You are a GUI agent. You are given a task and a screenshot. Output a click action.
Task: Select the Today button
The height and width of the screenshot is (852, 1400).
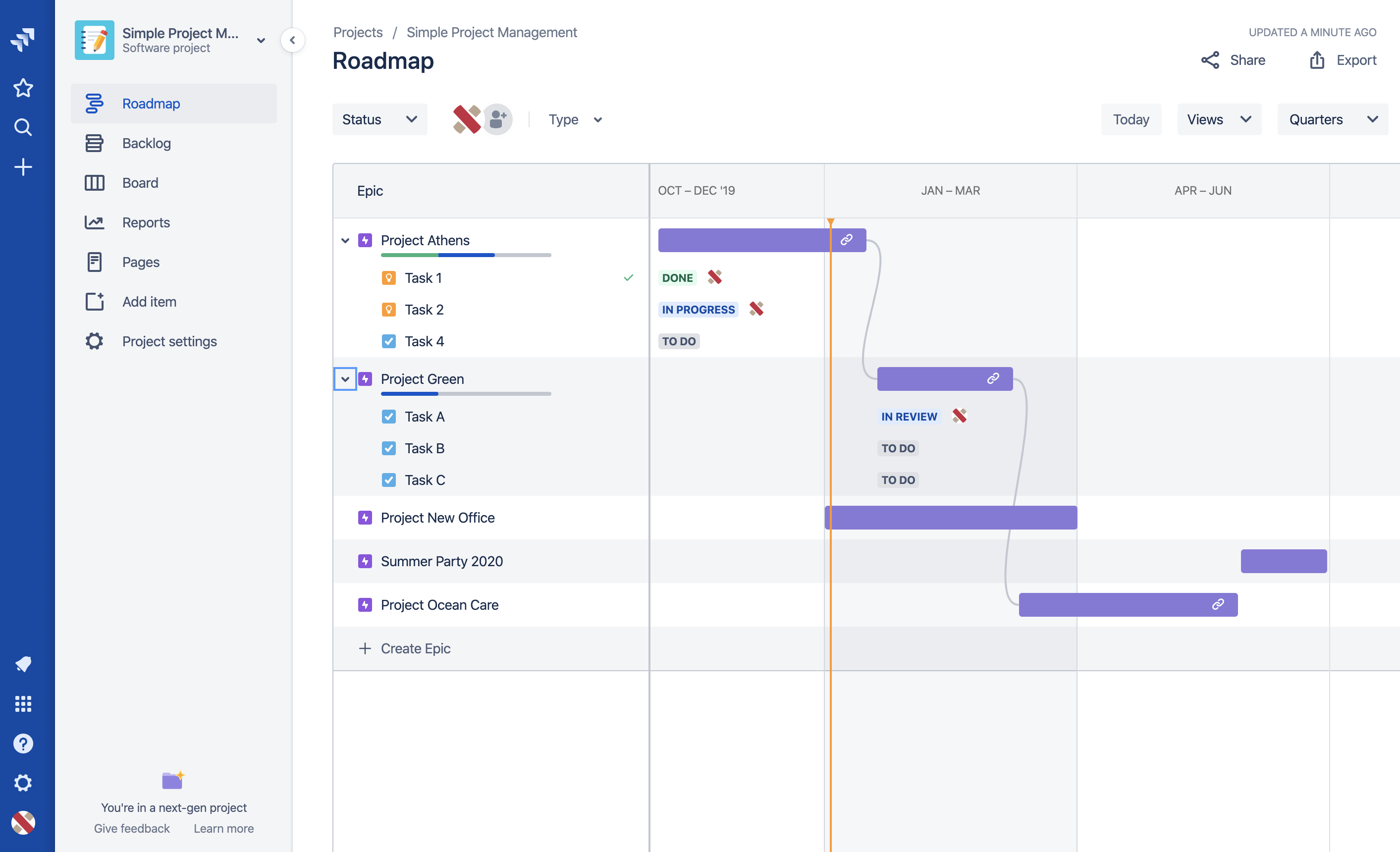click(1132, 119)
